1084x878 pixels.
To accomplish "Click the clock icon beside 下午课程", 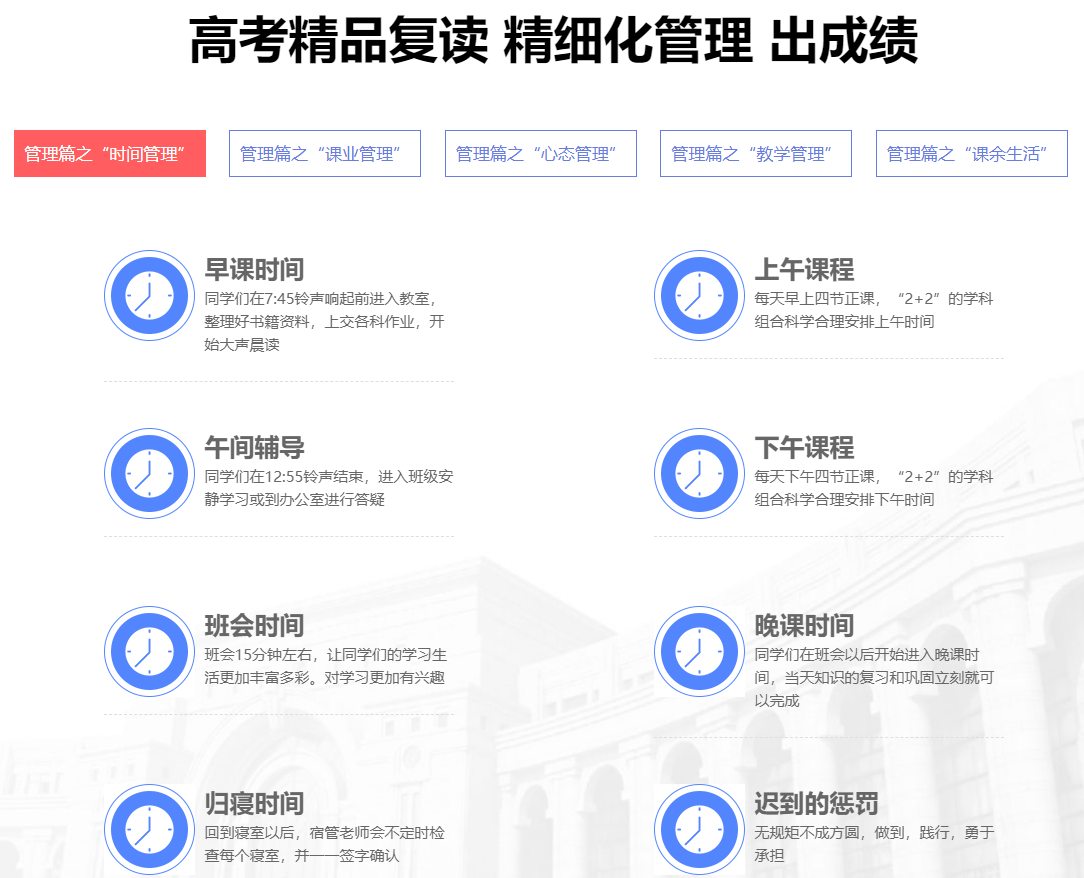I will 699,474.
